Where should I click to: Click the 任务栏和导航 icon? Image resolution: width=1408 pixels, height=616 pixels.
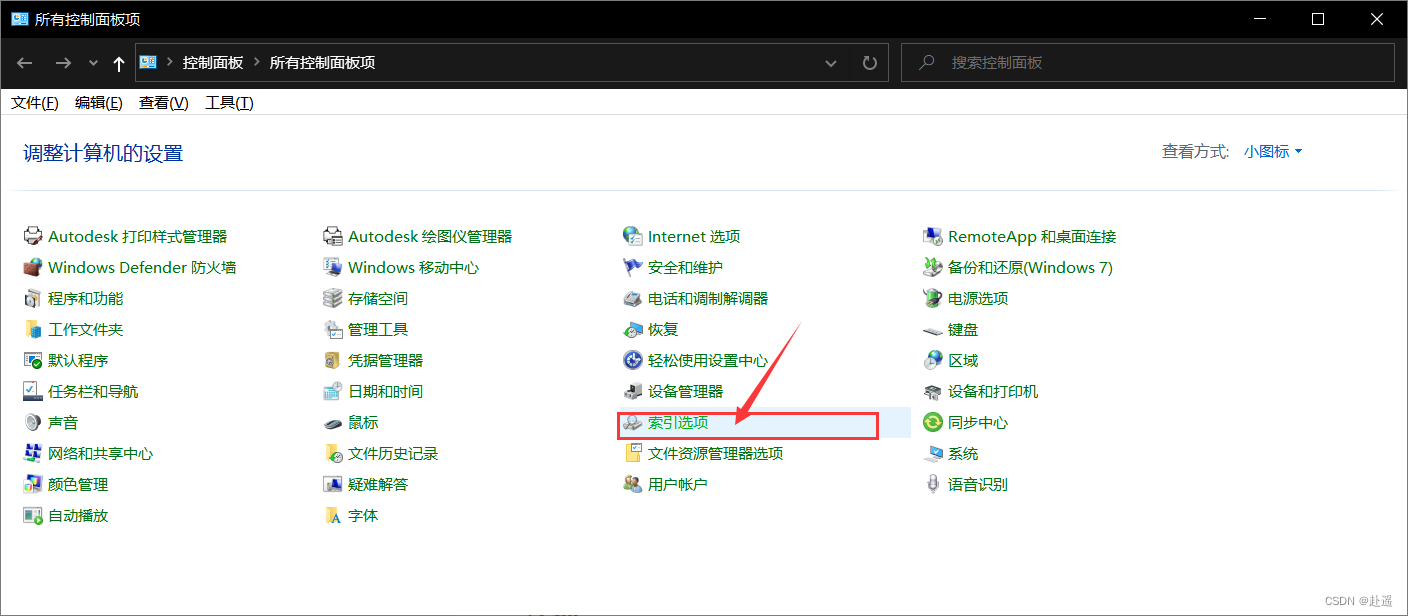[x=33, y=392]
